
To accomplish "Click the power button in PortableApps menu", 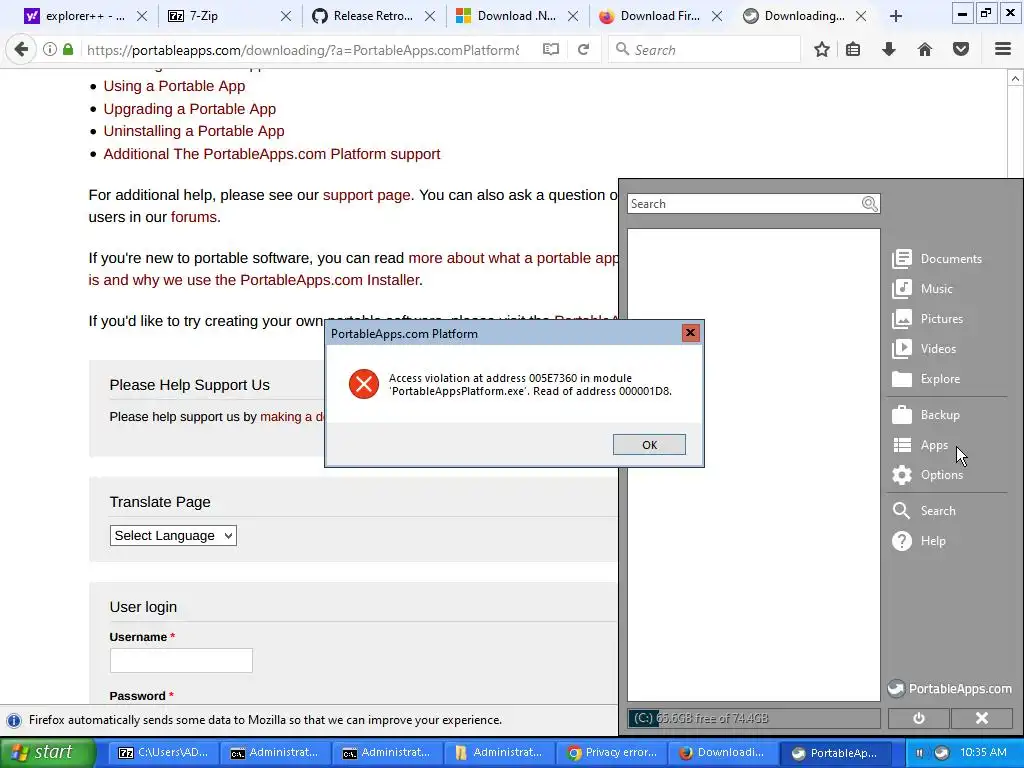I will [919, 718].
